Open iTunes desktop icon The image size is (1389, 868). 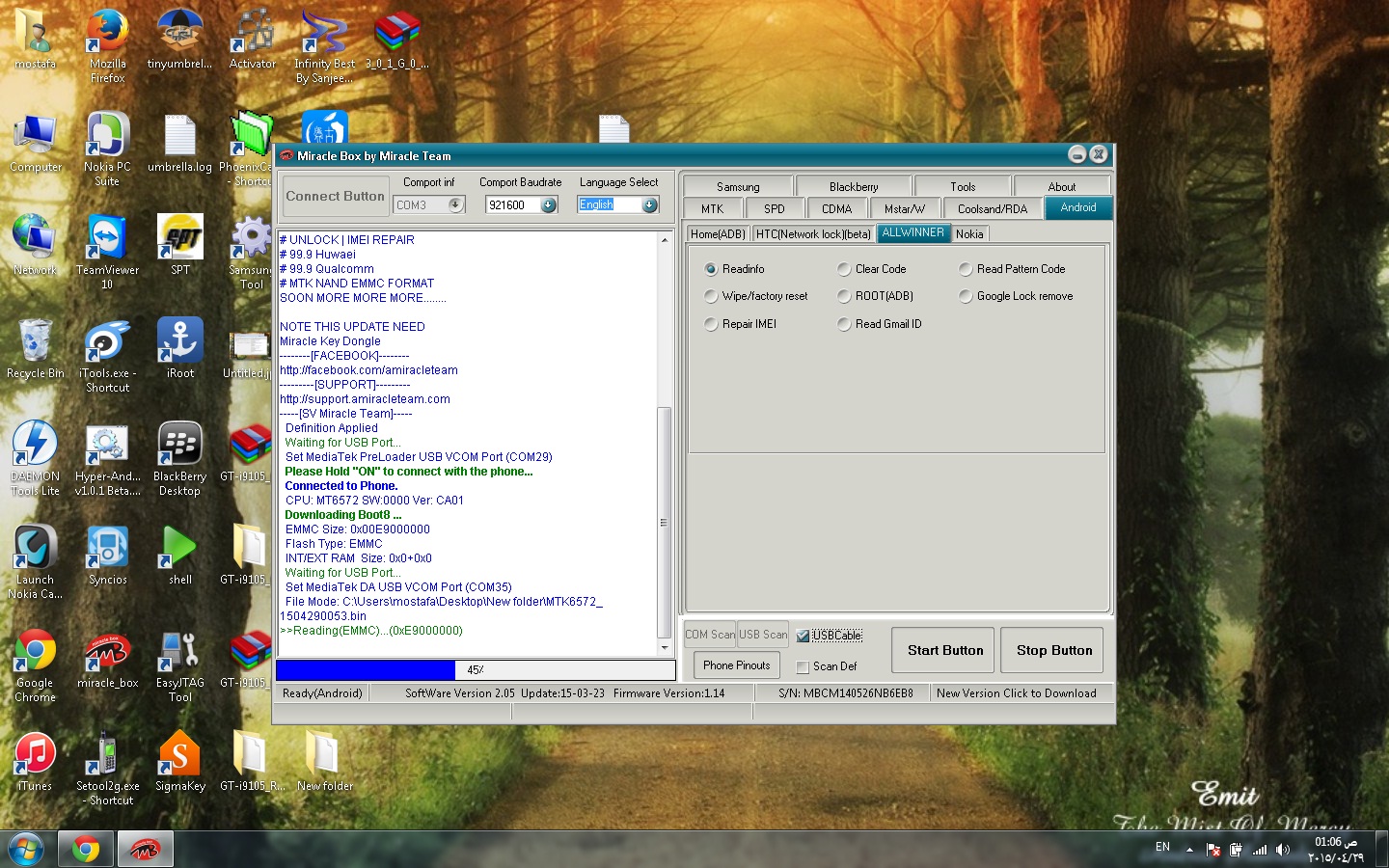(x=36, y=762)
